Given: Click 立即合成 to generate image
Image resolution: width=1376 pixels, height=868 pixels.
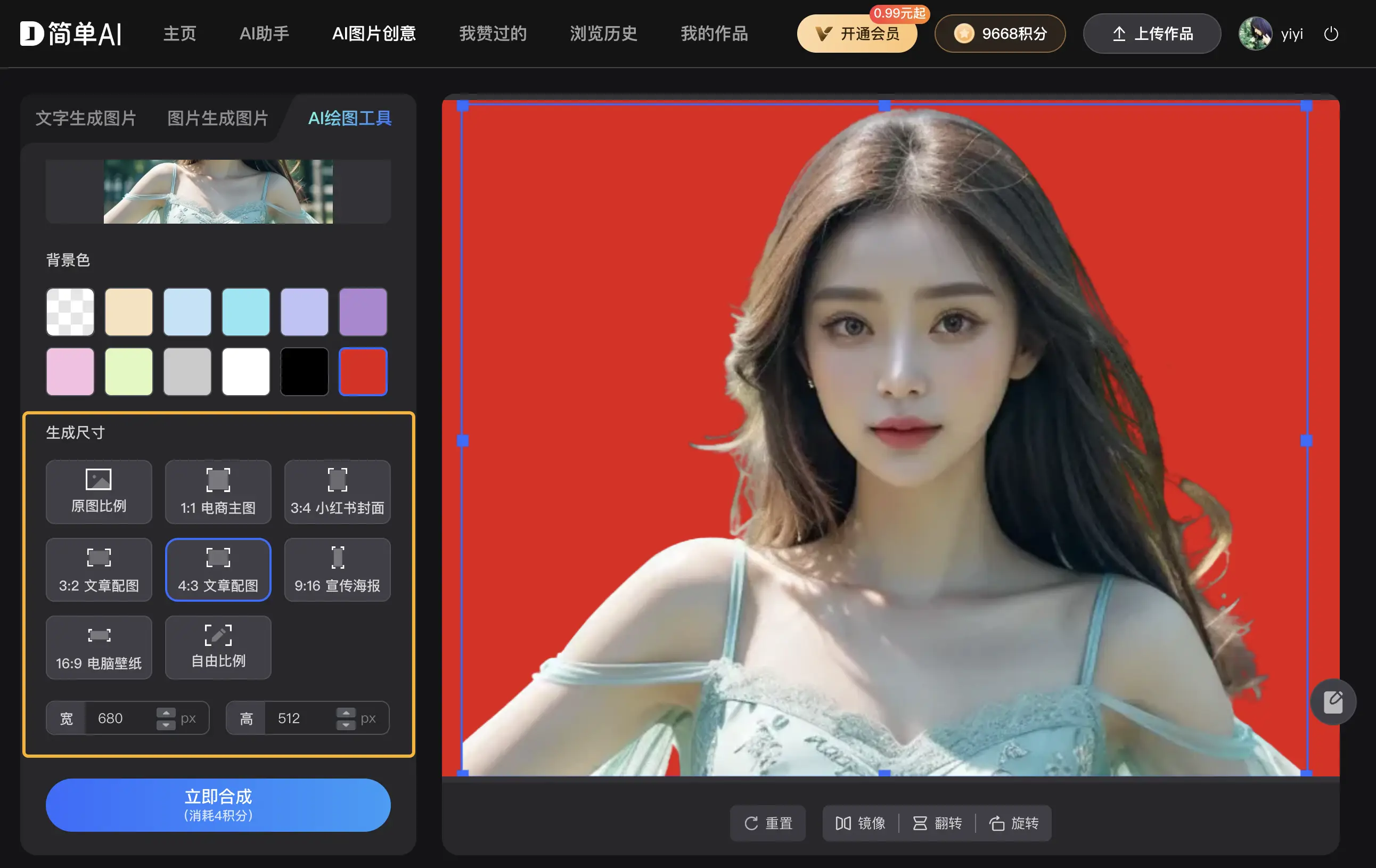Looking at the screenshot, I should click(218, 805).
